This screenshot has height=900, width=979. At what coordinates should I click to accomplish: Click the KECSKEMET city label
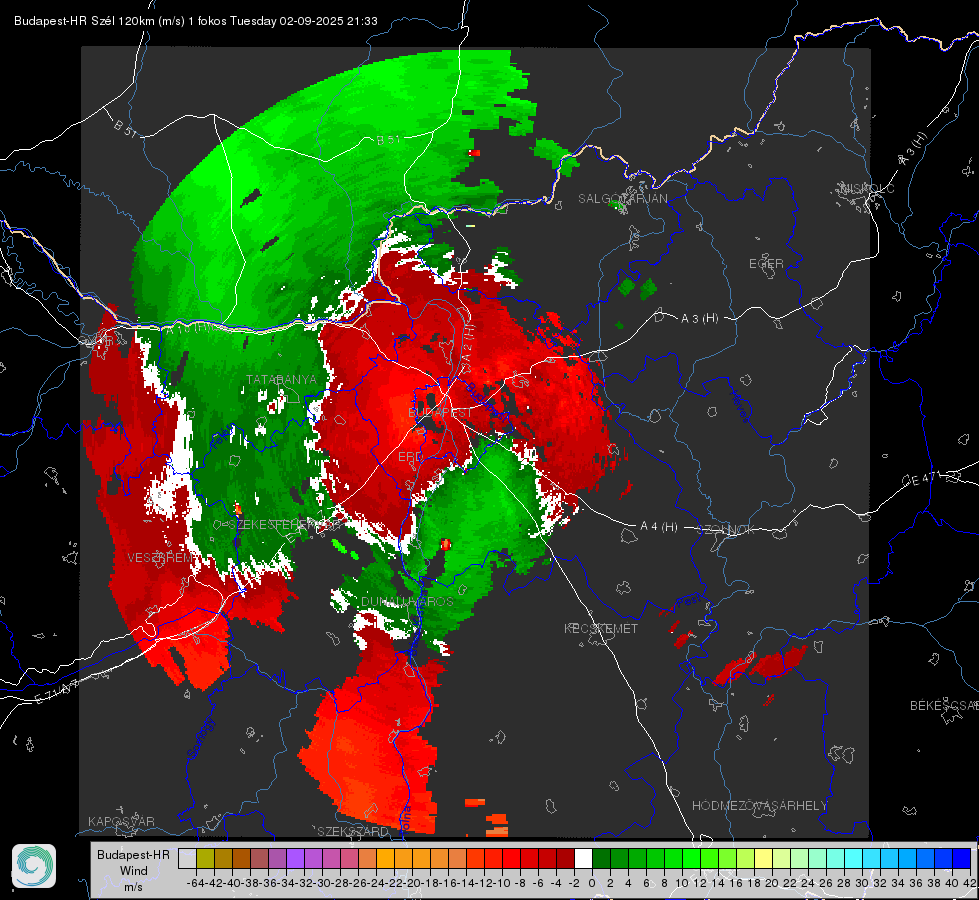(601, 629)
